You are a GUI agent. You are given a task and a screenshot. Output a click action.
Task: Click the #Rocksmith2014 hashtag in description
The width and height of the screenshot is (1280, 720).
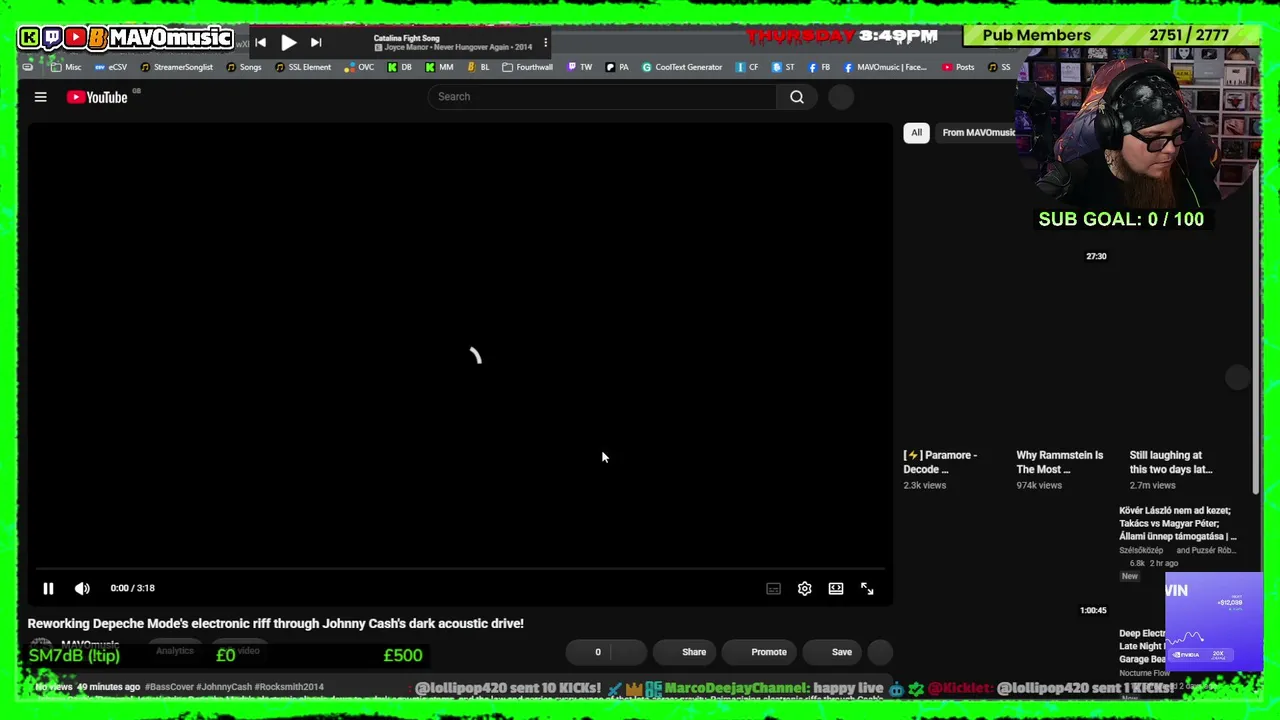tap(290, 687)
